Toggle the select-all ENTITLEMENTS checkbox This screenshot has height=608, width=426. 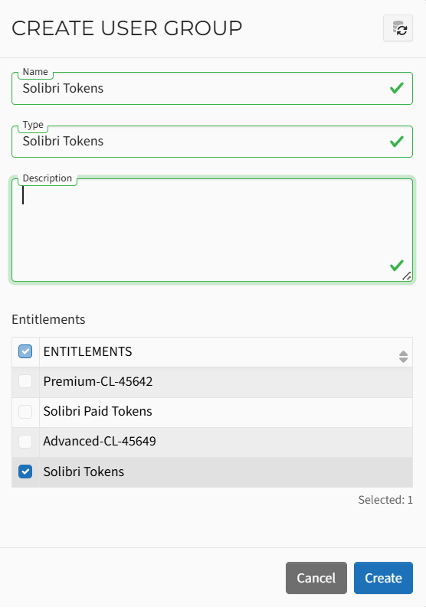pyautogui.click(x=25, y=352)
